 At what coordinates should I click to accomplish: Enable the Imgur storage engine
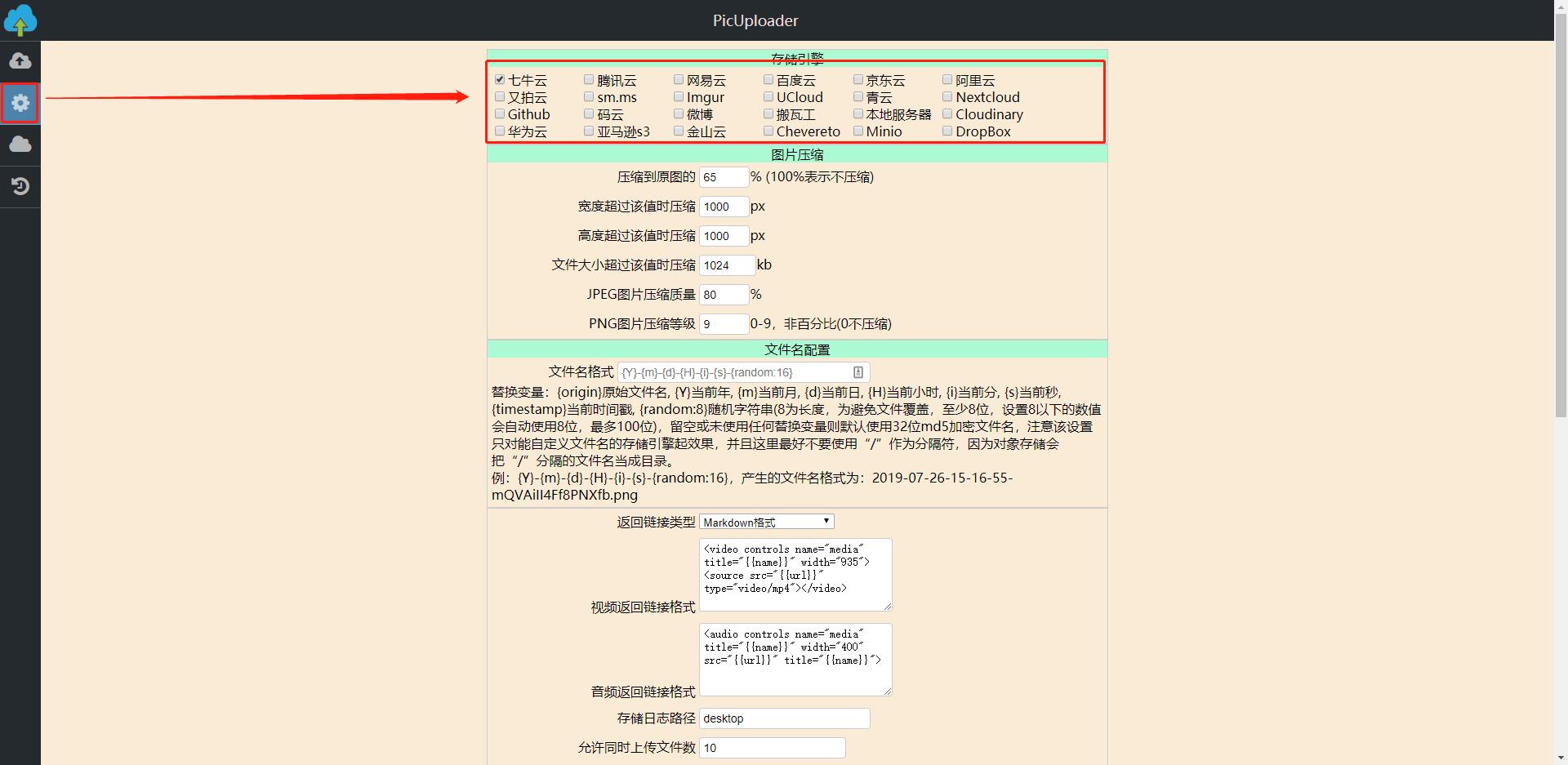[679, 97]
